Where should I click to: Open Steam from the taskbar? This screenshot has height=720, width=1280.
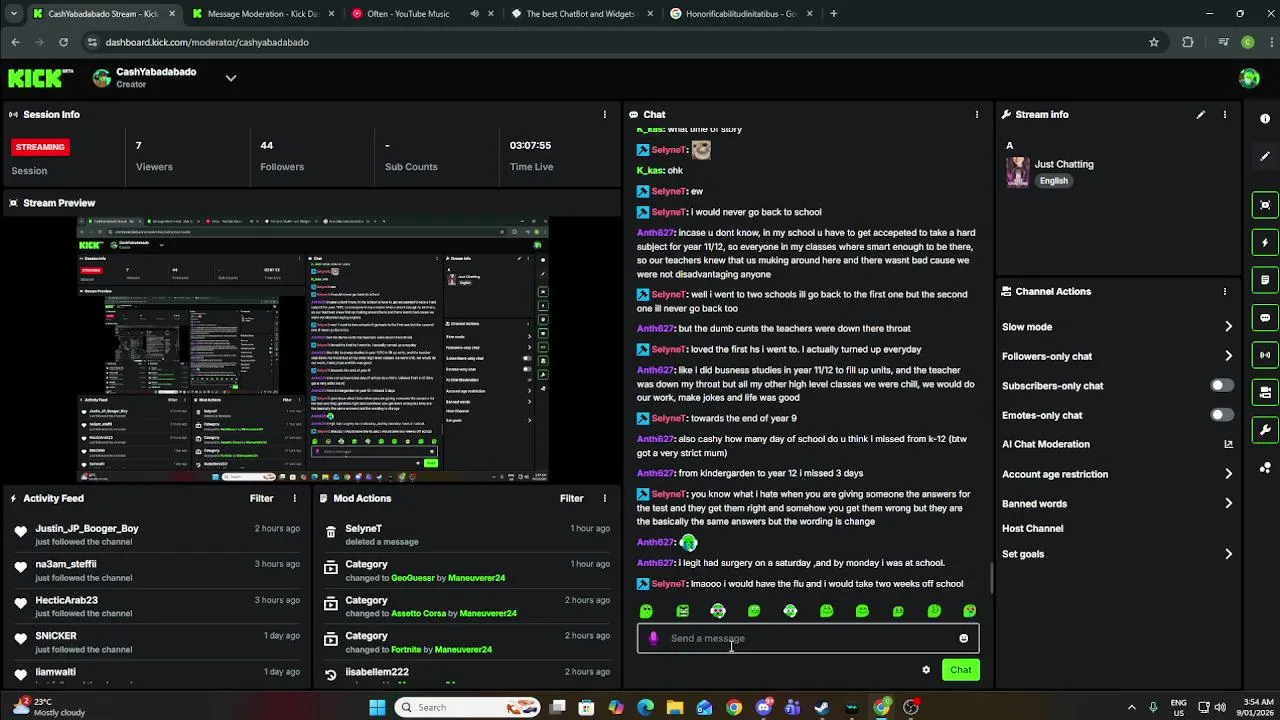click(x=822, y=707)
